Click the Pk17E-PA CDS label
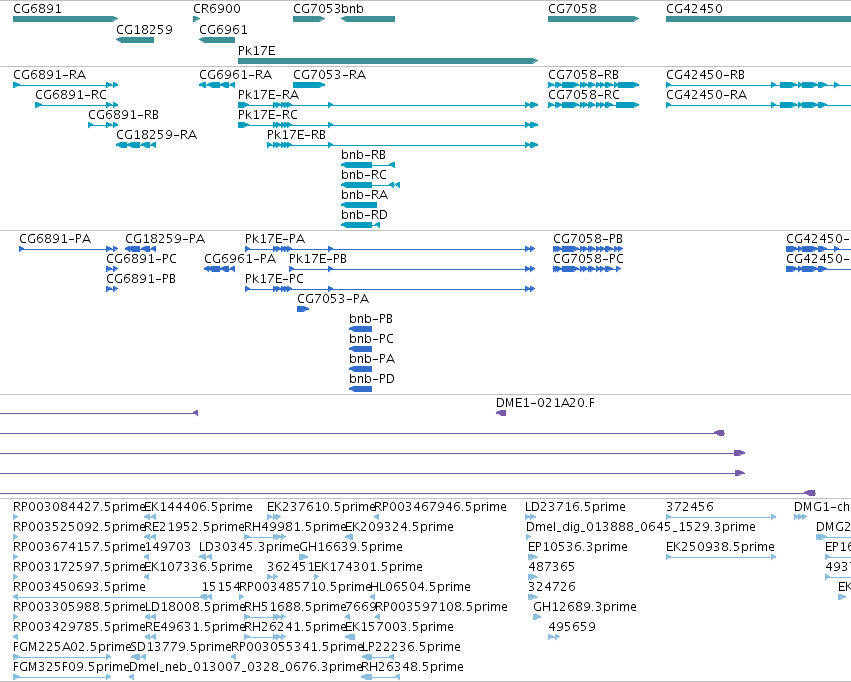 275,239
